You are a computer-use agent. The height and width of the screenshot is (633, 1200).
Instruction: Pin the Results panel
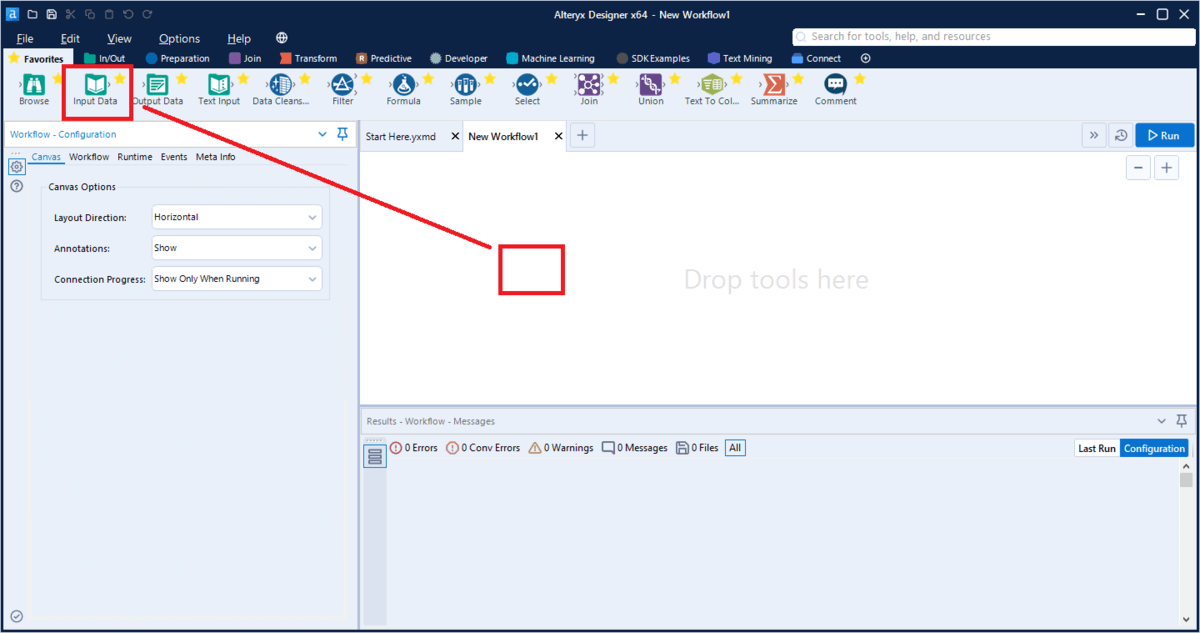[x=1181, y=421]
